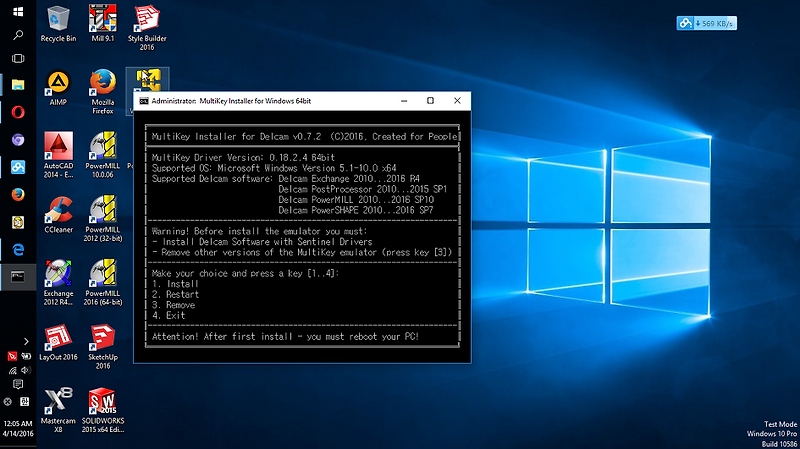Screen dimensions: 800x449
Task: Select the SOLIDWORKS 2015 desktop shortcut
Action: point(103,410)
